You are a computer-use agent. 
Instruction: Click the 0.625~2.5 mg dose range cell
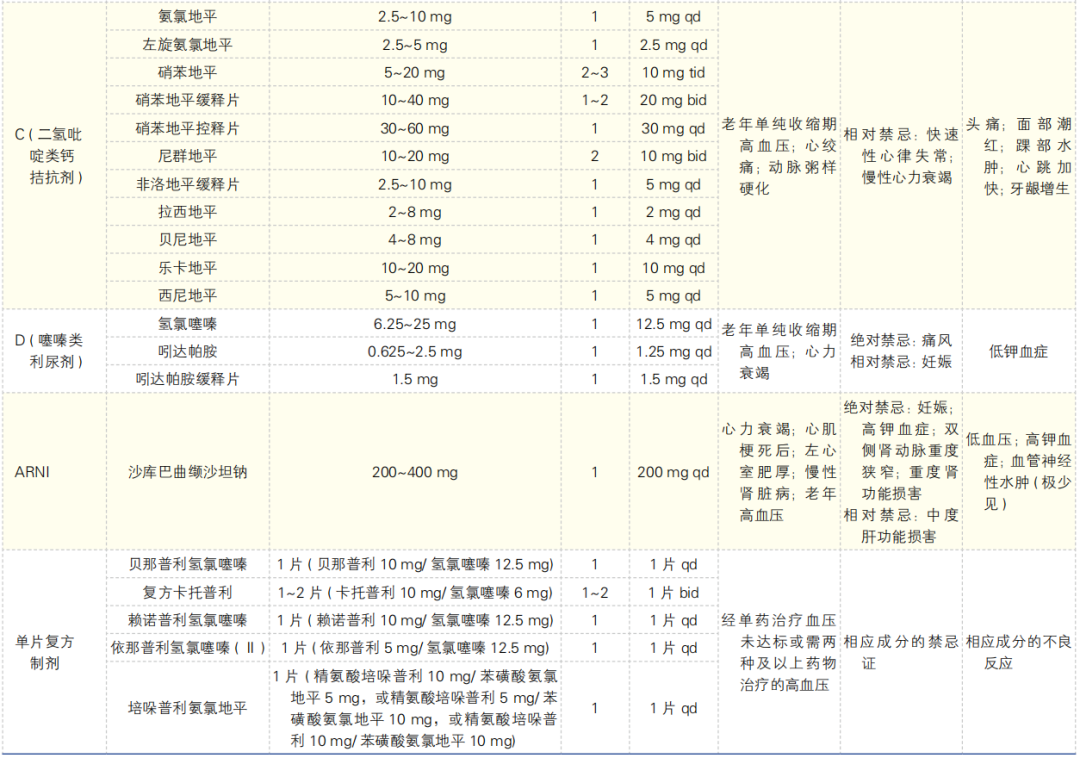click(415, 351)
